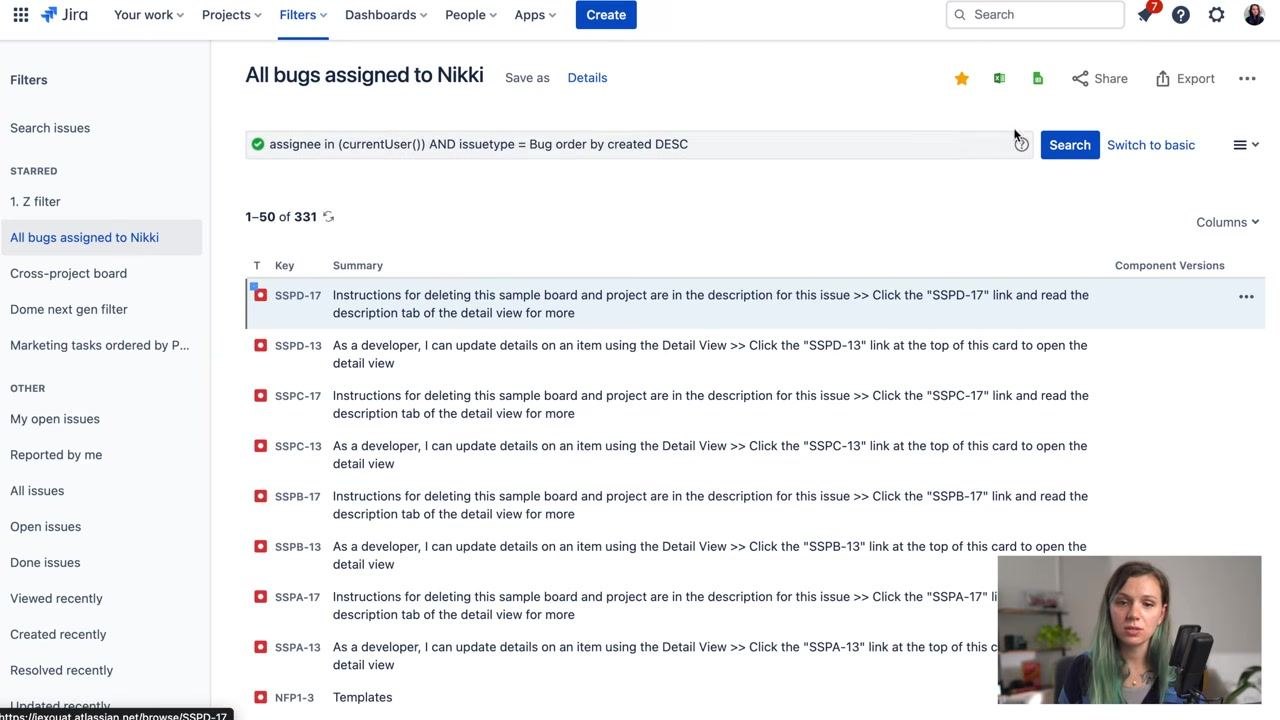Viewport: 1280px width, 720px height.
Task: Click Save as
Action: [527, 78]
